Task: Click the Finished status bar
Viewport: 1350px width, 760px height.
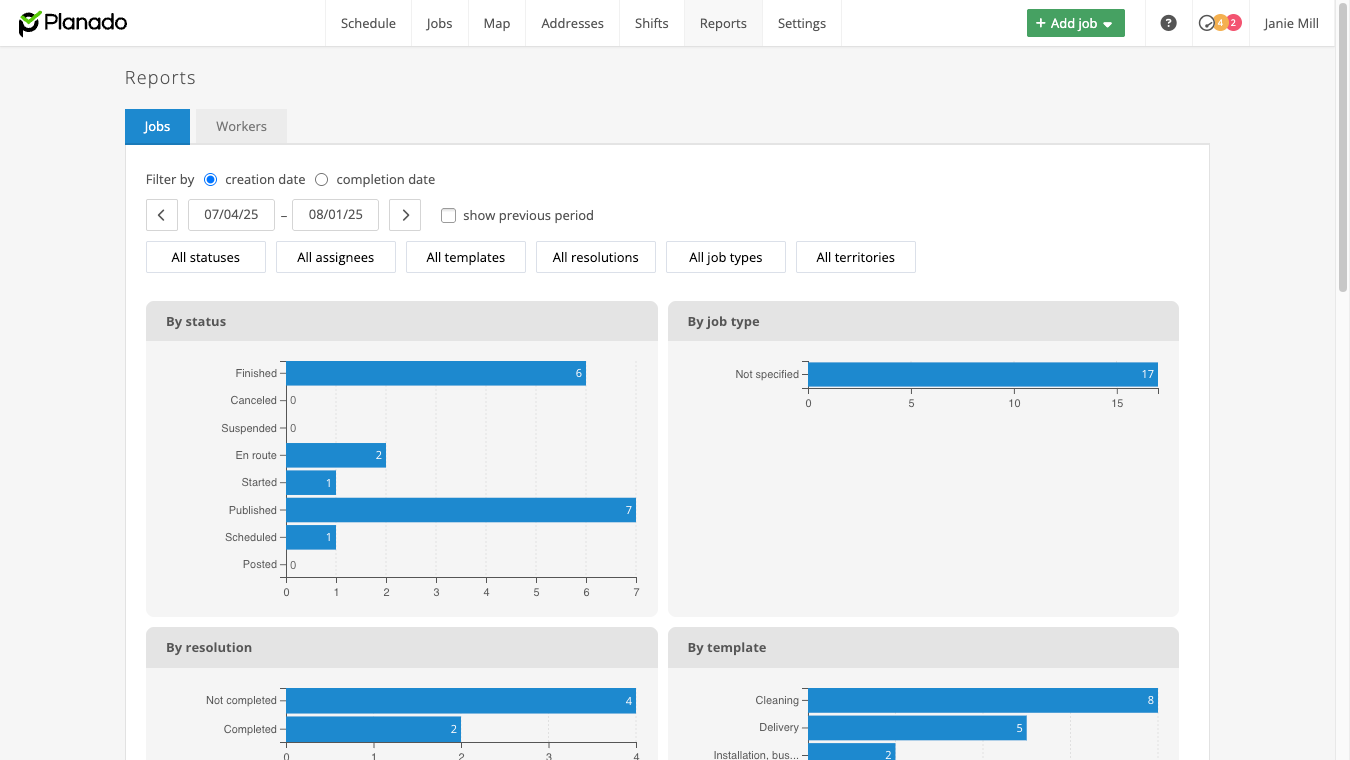Action: coord(436,373)
